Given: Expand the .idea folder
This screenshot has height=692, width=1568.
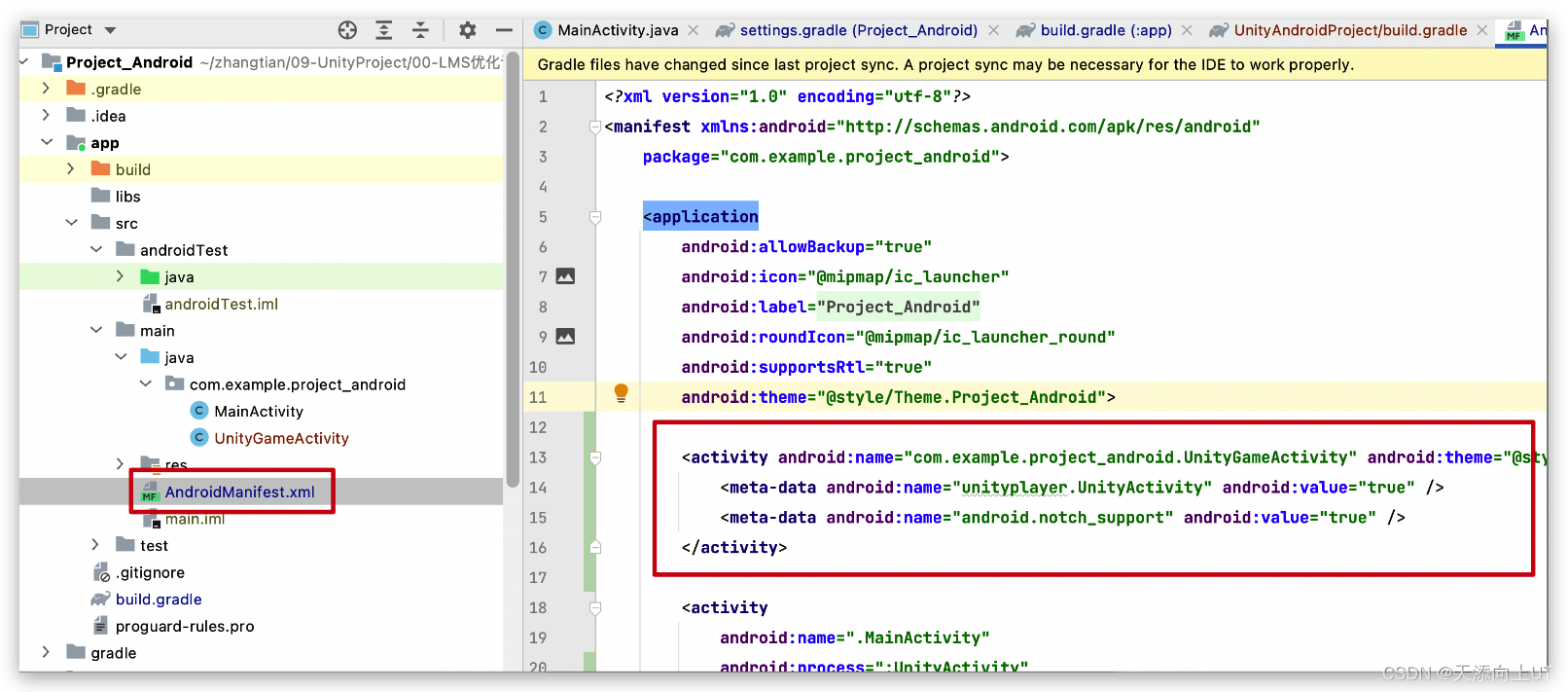Looking at the screenshot, I should click(46, 115).
